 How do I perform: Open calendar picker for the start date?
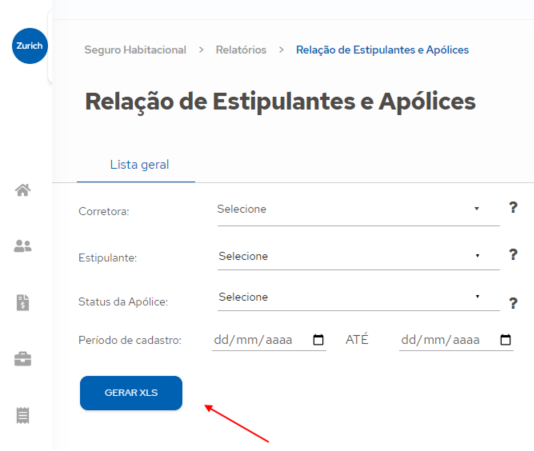(318, 340)
